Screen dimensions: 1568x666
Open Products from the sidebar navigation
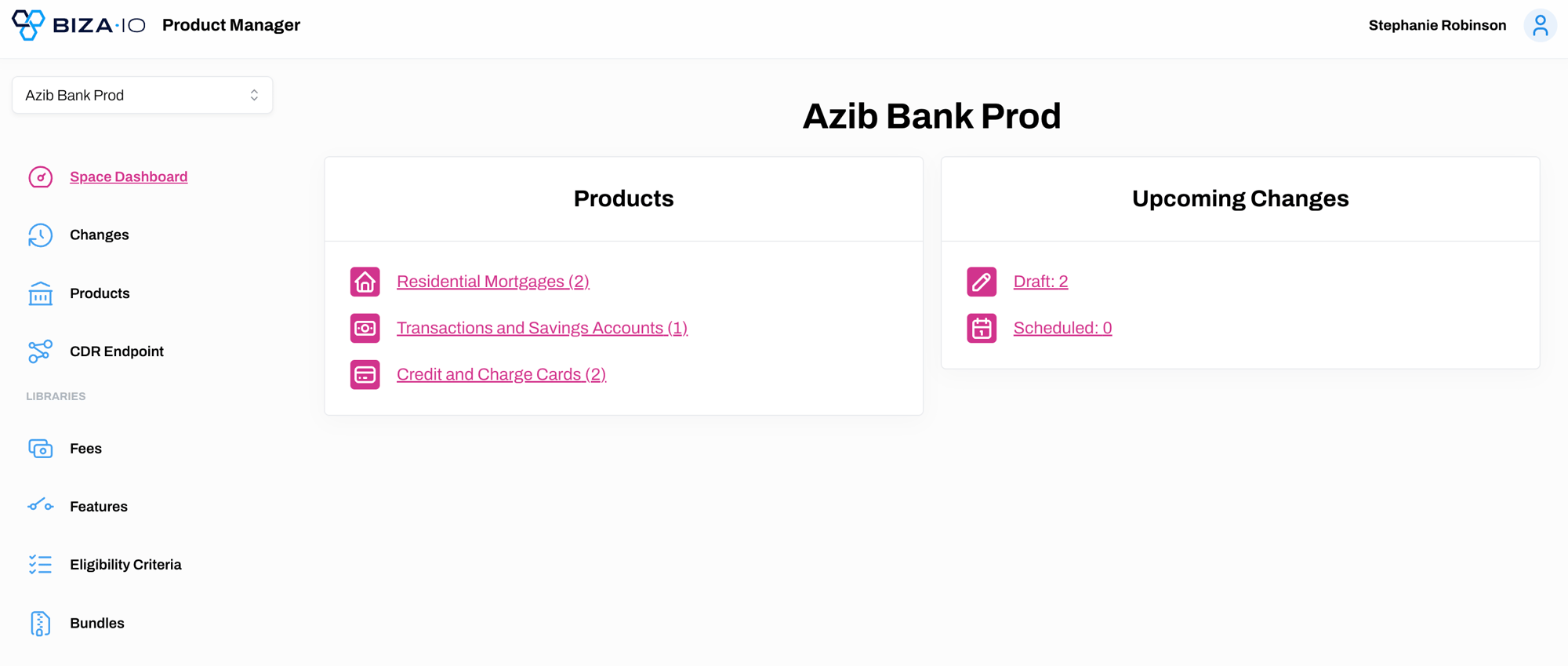(x=100, y=293)
